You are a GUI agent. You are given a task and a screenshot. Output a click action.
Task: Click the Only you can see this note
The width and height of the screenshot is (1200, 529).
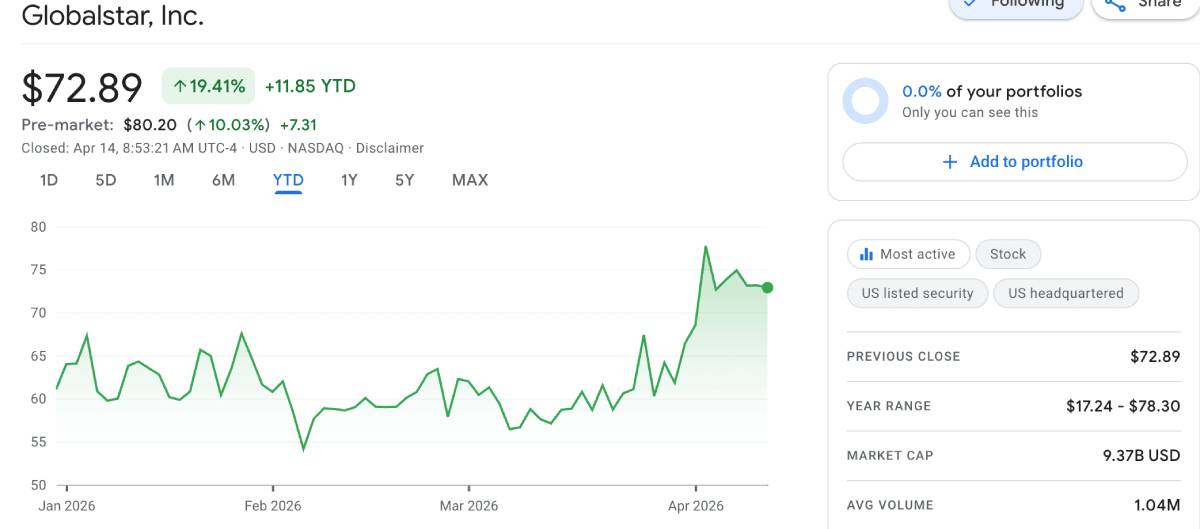click(x=970, y=112)
